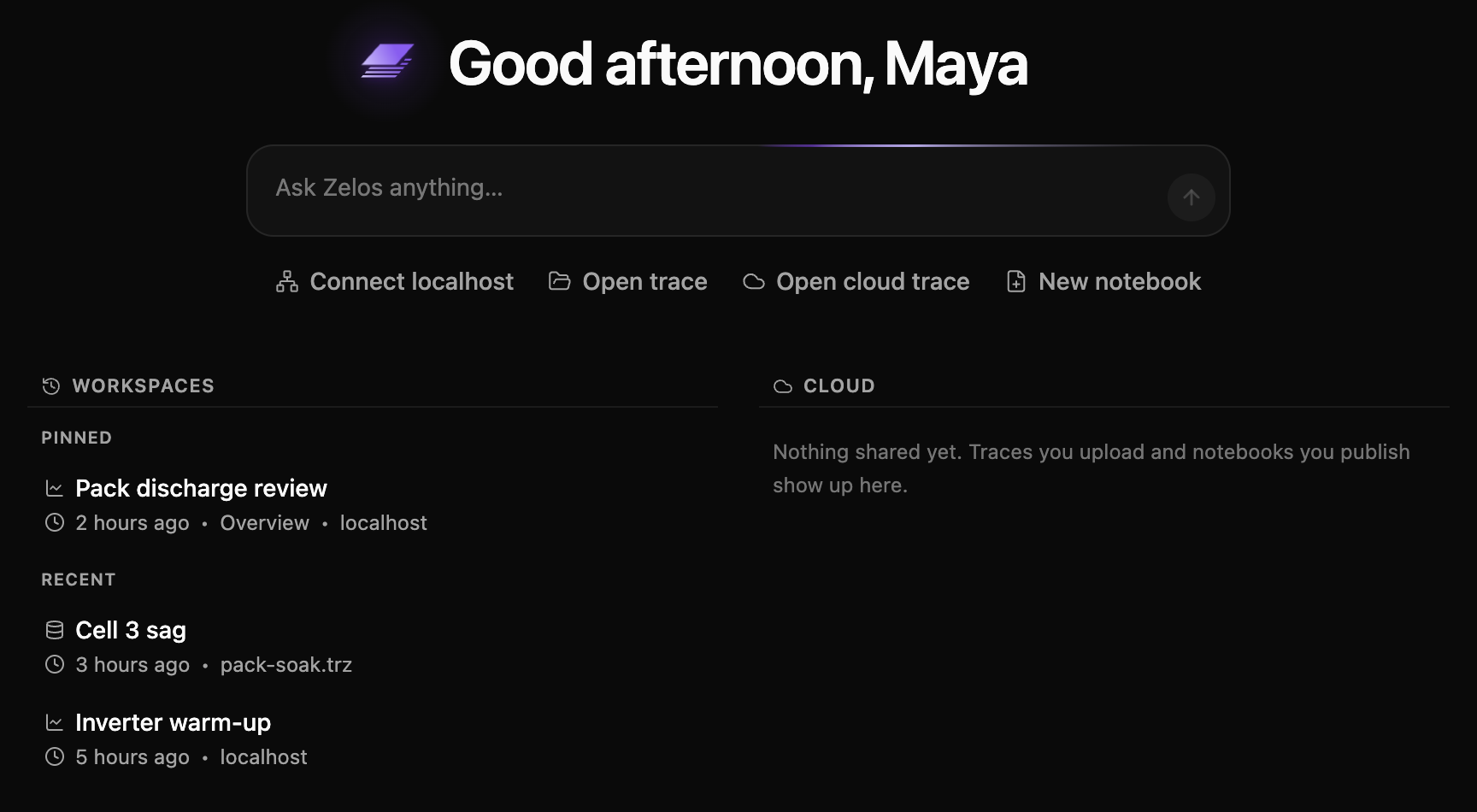
Task: Click the chart icon beside Pack discharge review
Action: (54, 488)
